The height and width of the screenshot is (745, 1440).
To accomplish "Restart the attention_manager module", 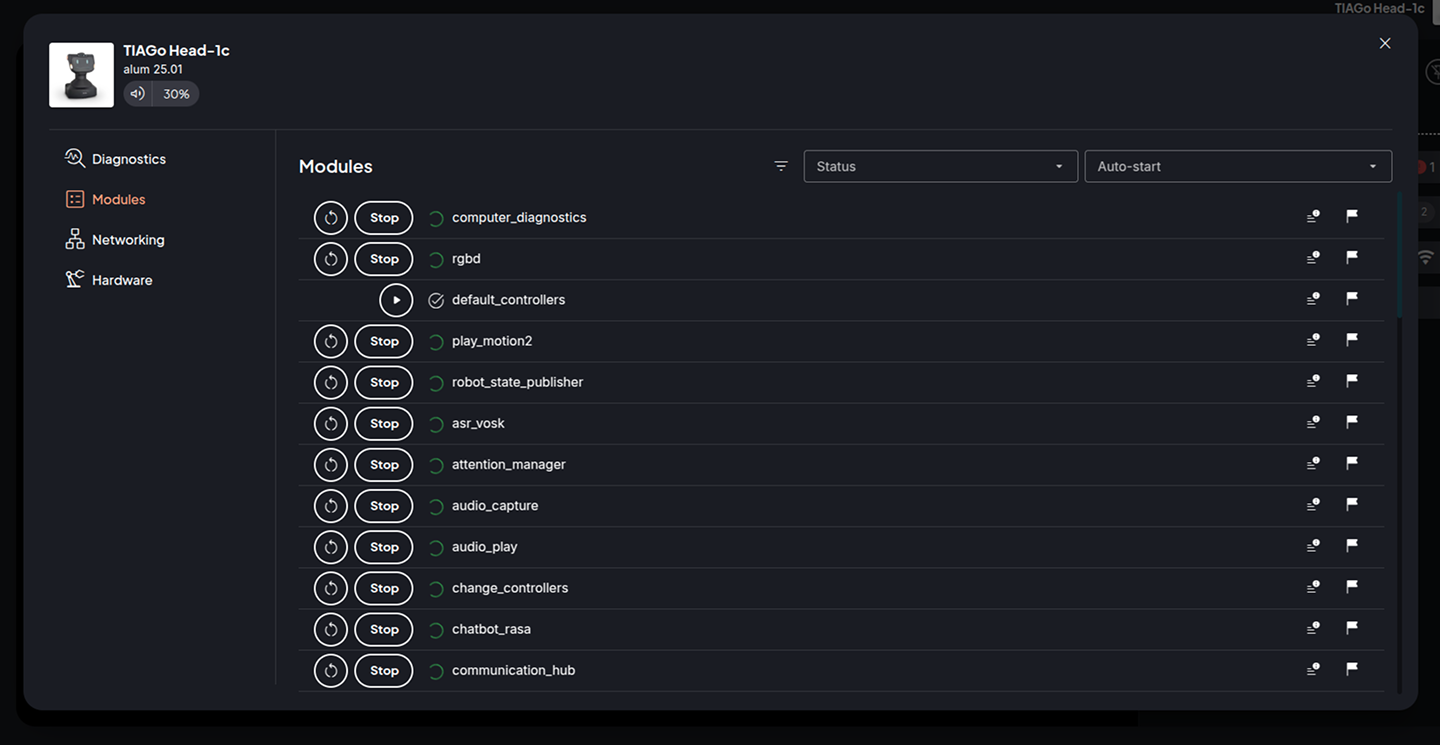I will click(331, 465).
